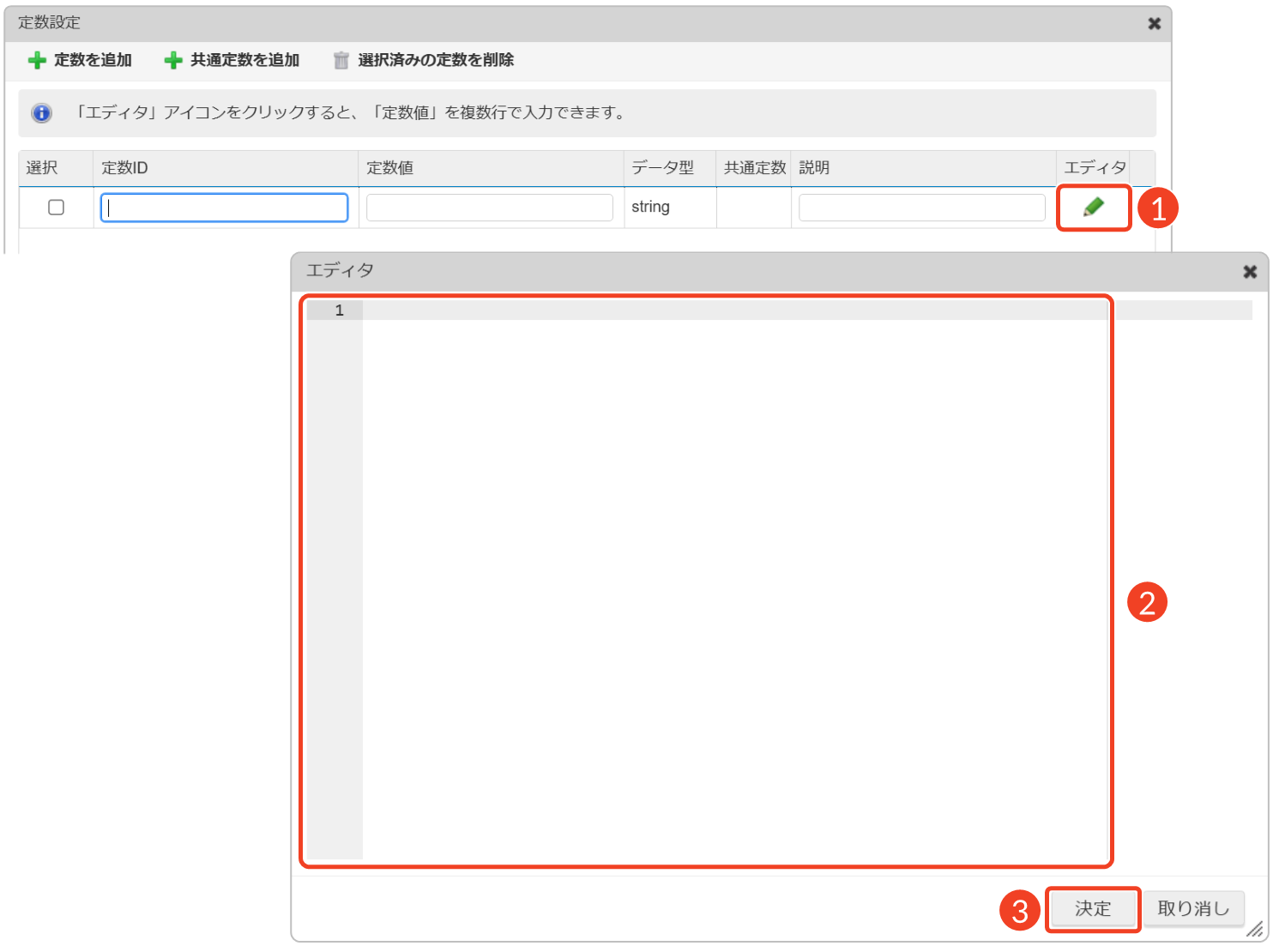The height and width of the screenshot is (952, 1273).
Task: Click the trash icon 選択済みの定数を削除
Action: (341, 60)
